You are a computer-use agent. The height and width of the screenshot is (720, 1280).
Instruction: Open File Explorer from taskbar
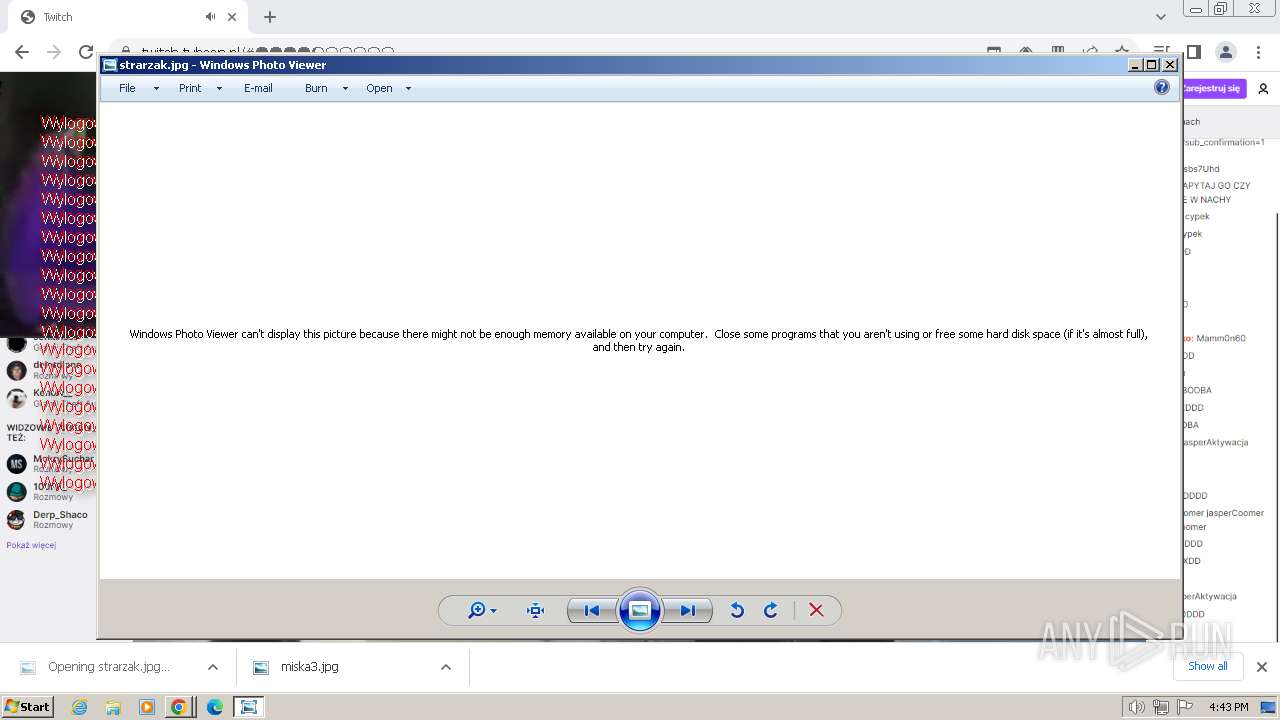(113, 707)
